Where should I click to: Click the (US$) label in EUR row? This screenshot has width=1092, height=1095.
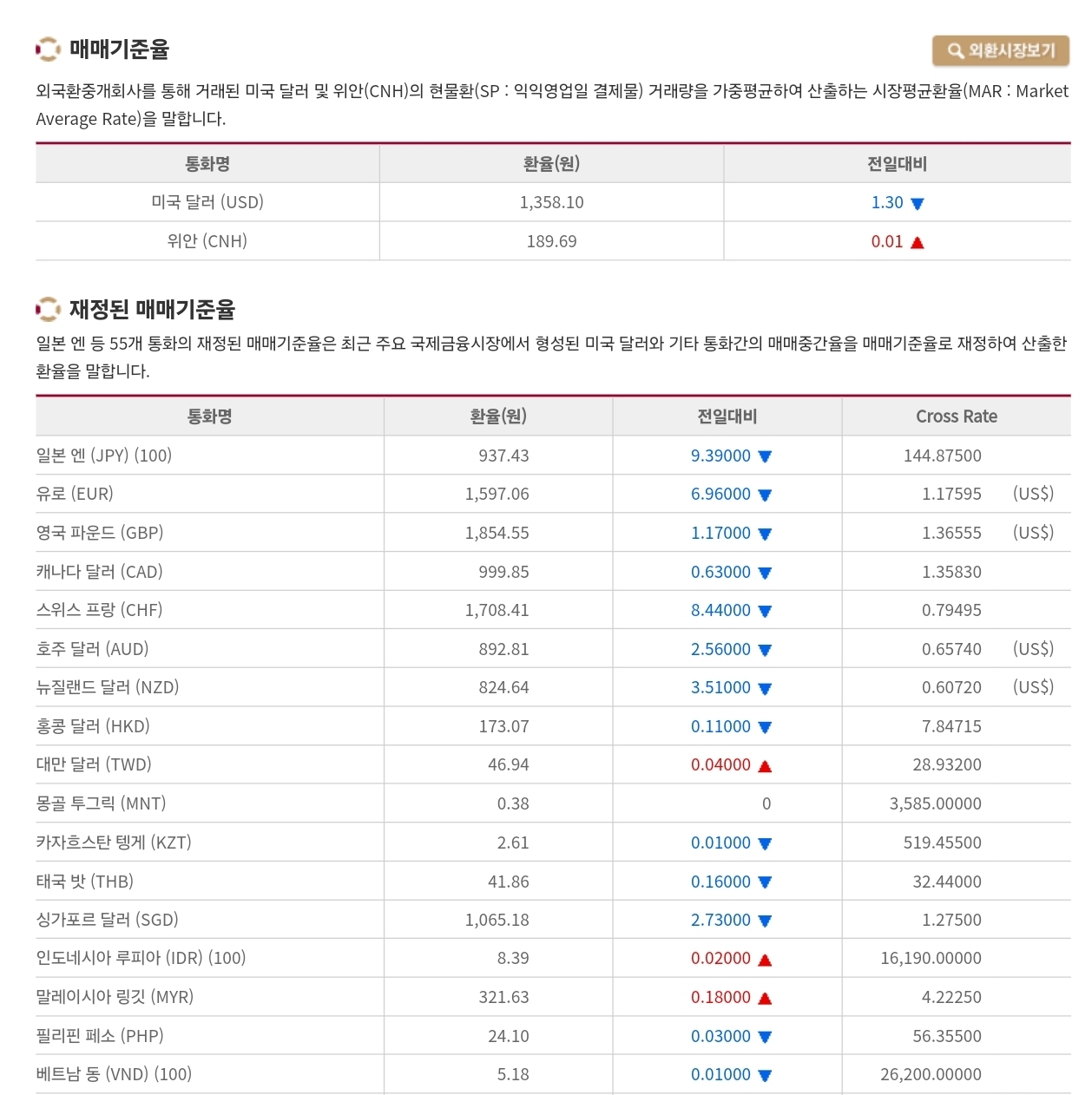[1033, 494]
